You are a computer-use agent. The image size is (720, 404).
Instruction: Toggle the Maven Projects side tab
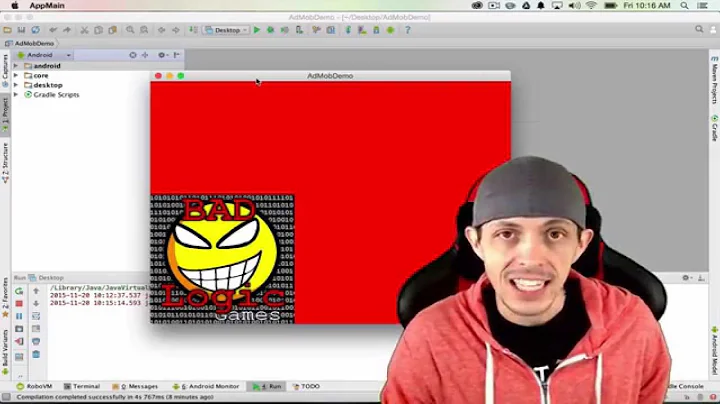(x=714, y=80)
